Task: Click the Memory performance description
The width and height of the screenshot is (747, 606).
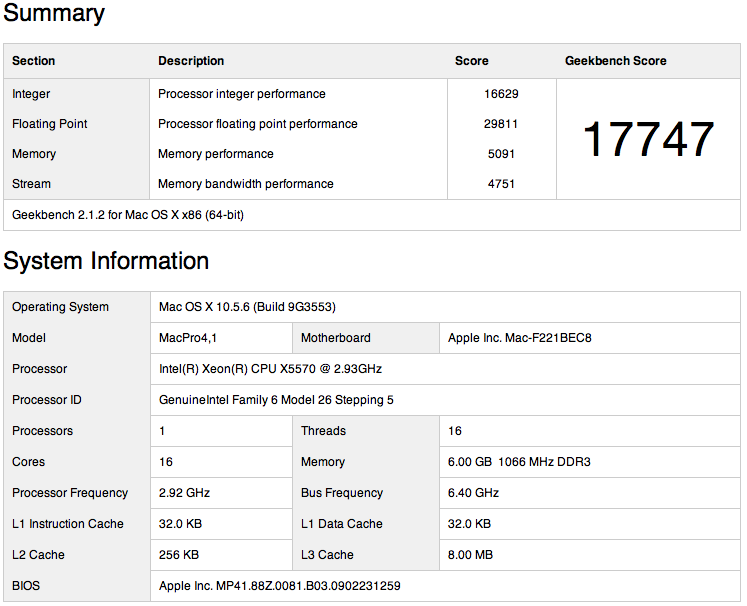Action: [x=216, y=154]
